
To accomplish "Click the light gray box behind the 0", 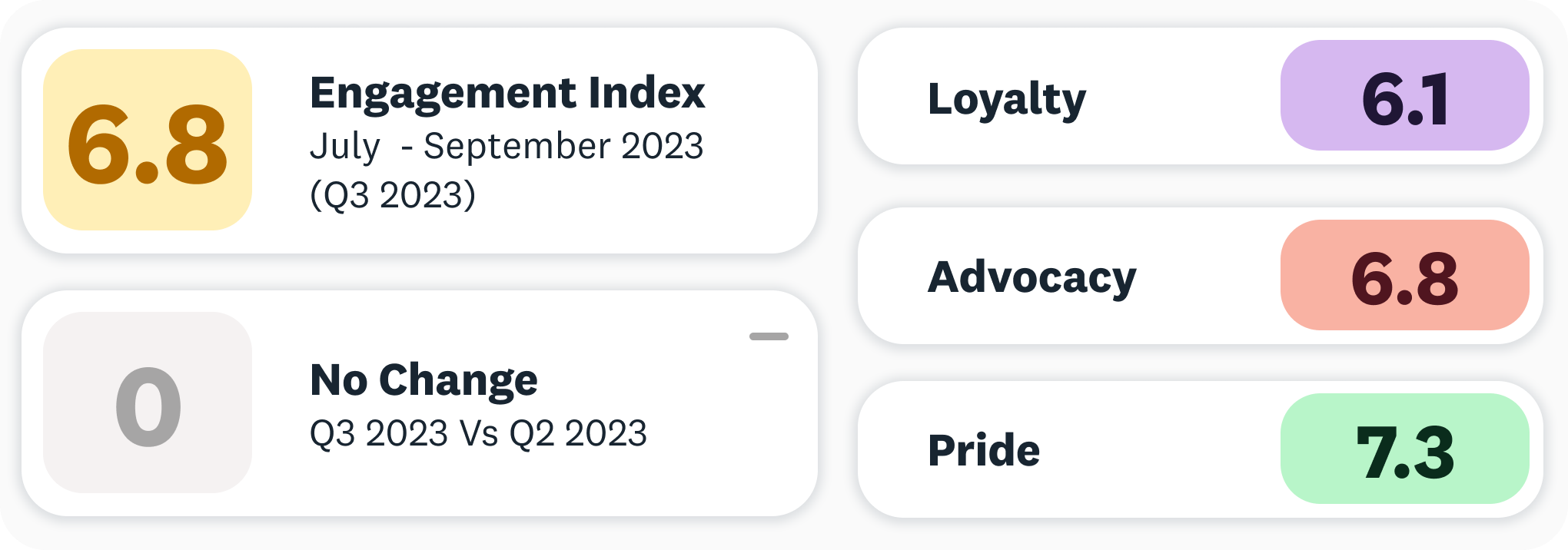I will (148, 403).
